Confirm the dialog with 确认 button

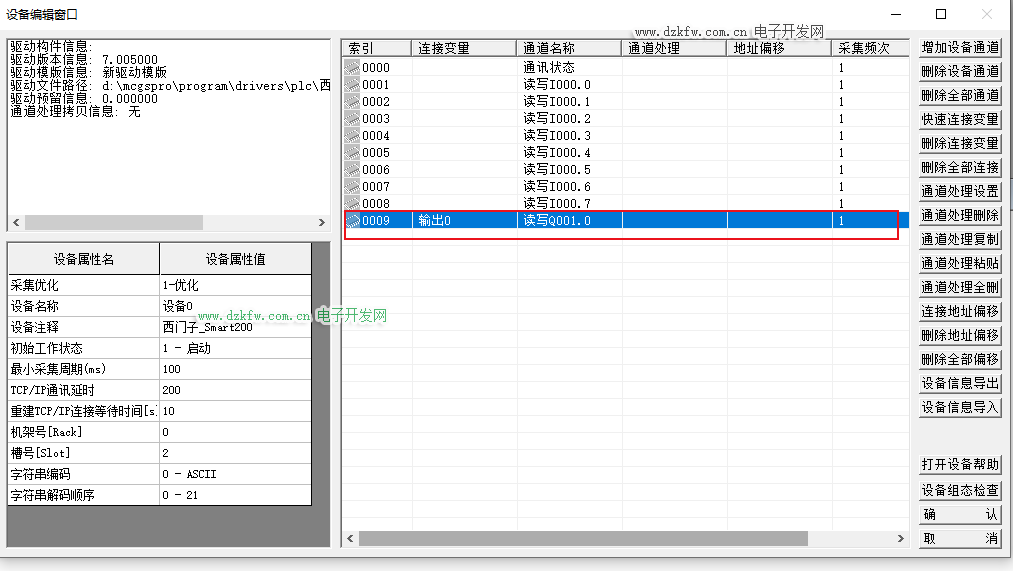click(x=959, y=514)
